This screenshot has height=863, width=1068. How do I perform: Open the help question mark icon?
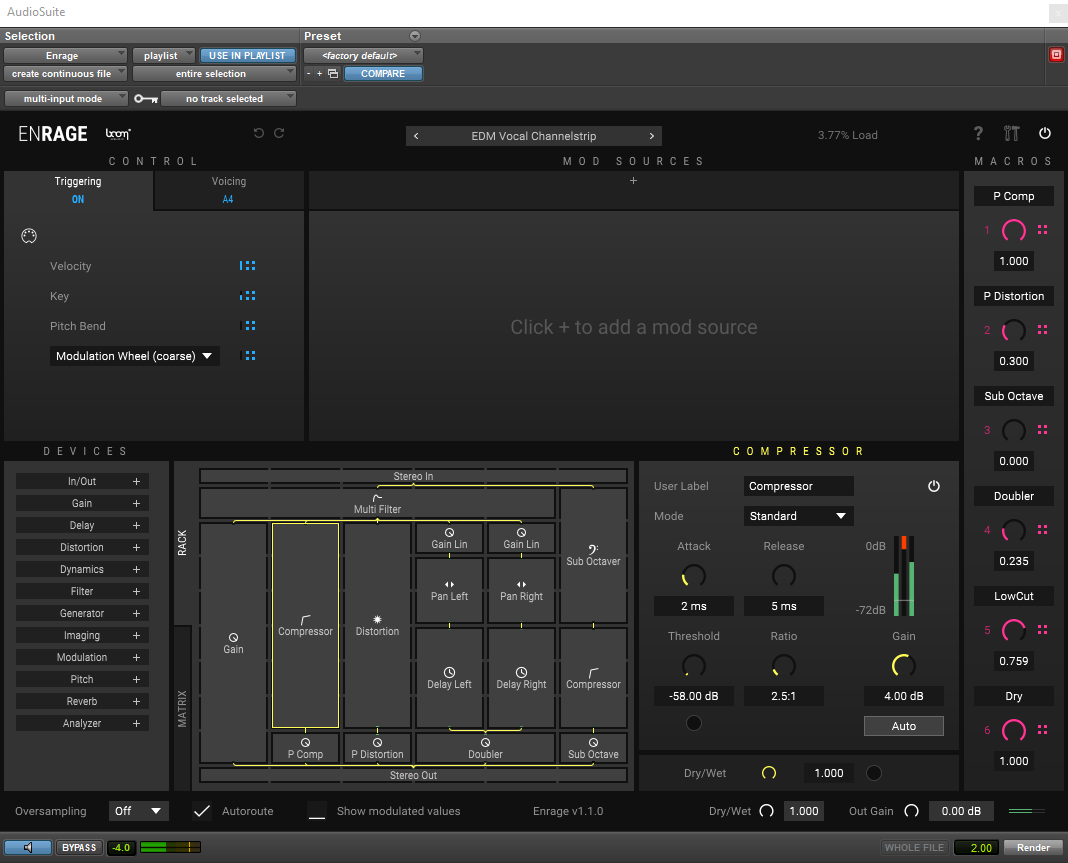pos(978,134)
